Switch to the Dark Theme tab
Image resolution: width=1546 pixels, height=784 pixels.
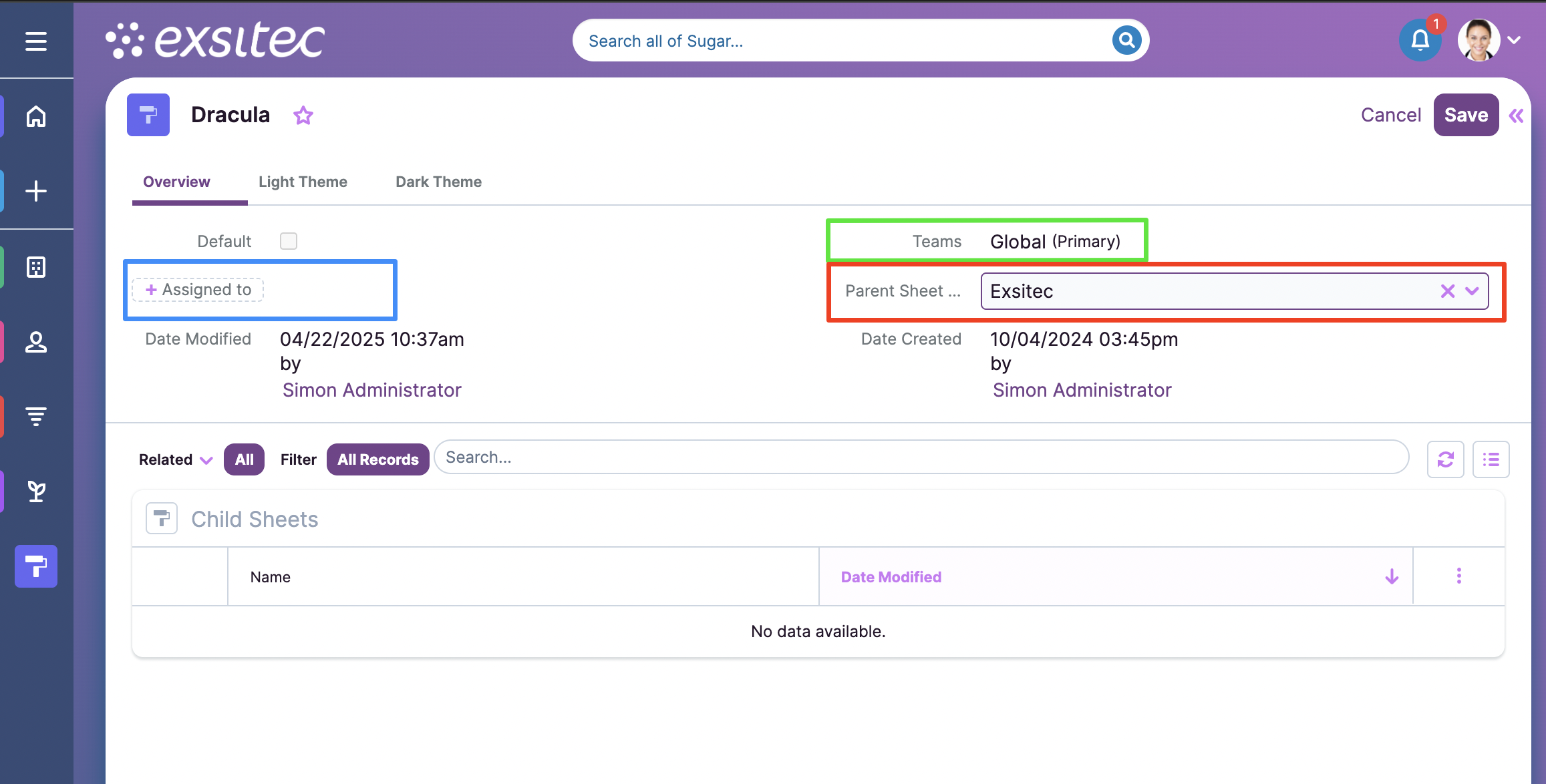tap(438, 182)
